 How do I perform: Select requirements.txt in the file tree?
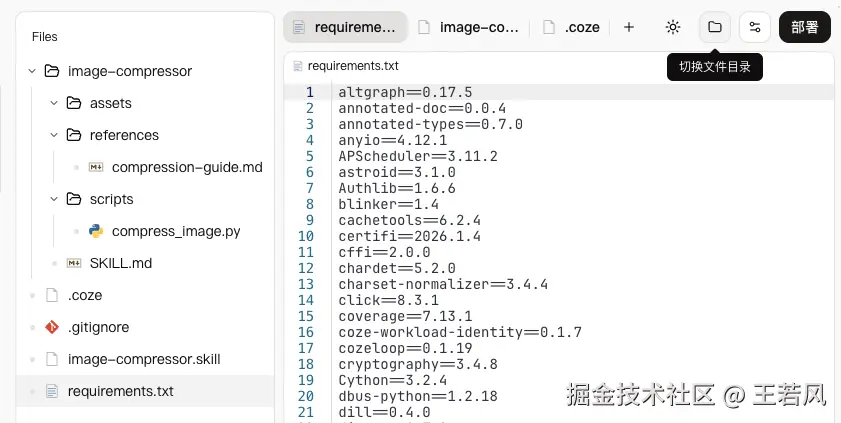pos(145,391)
